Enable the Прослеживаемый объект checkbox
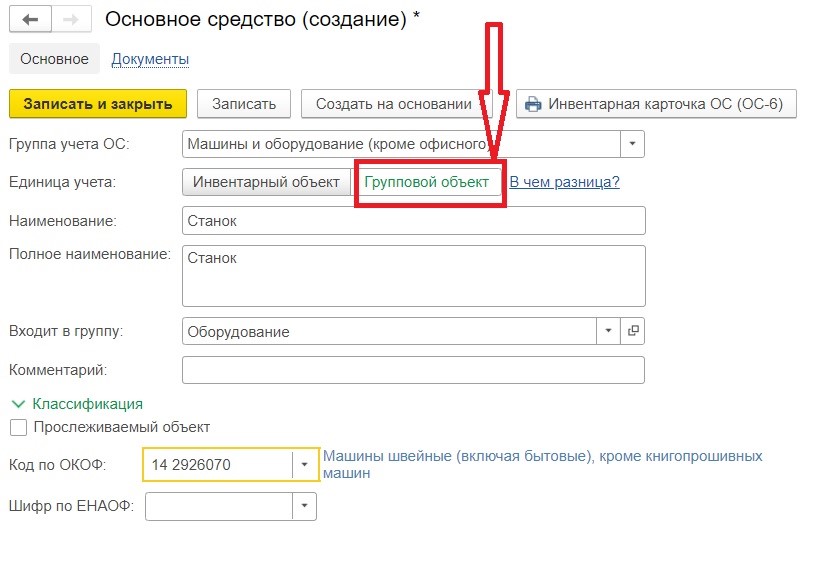This screenshot has height=568, width=815. tap(18, 428)
